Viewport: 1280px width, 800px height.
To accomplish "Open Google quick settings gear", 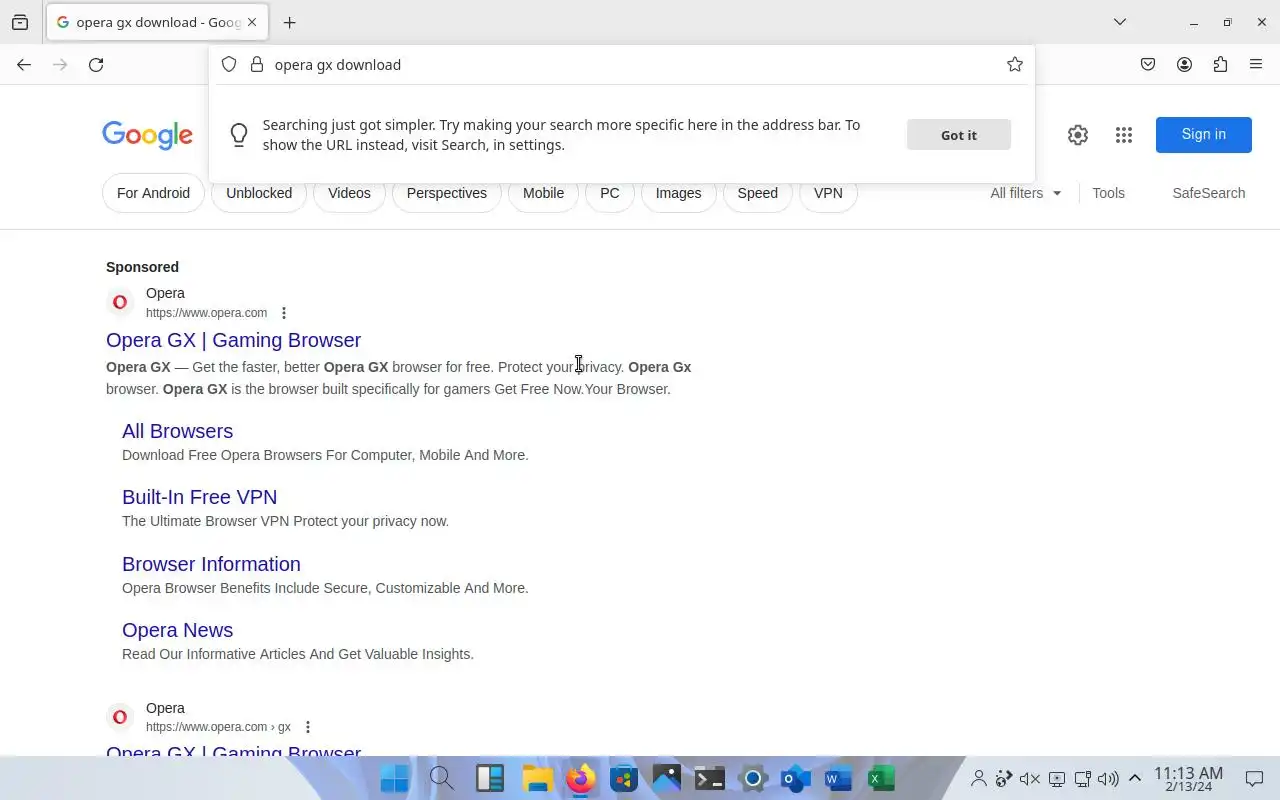I will (1077, 135).
